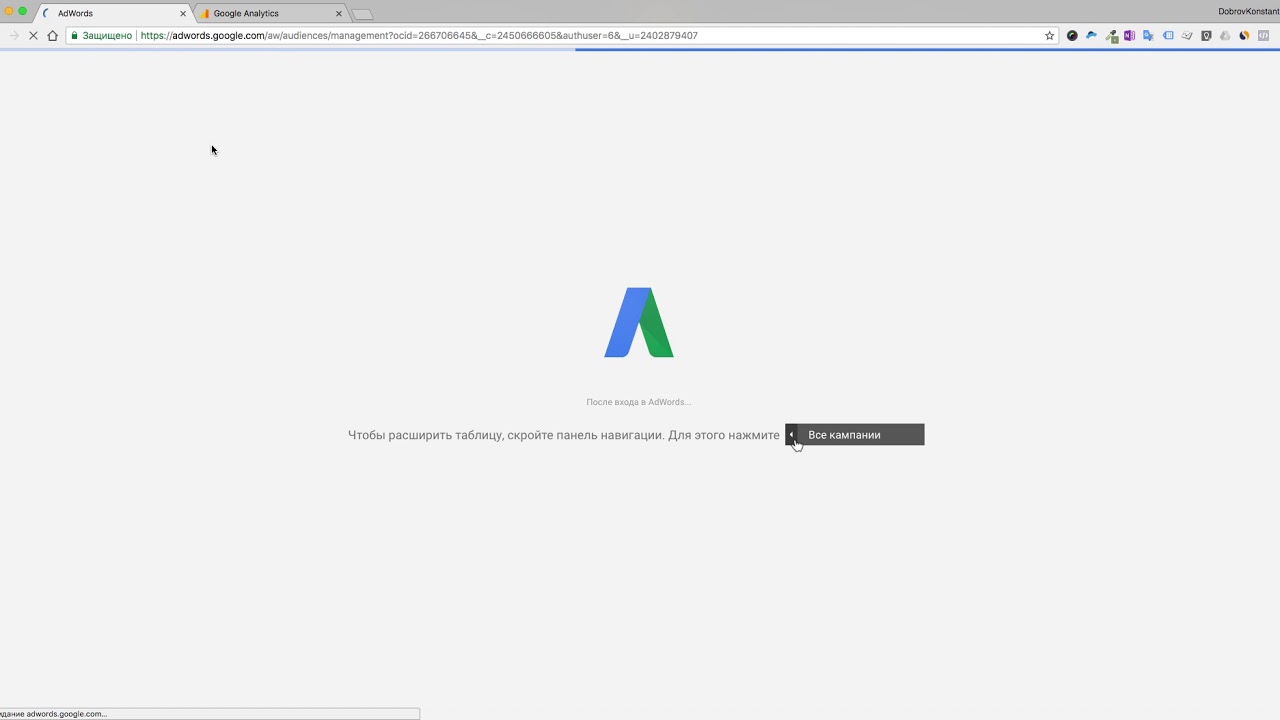Click the collapse arrow beside 'Все кампании'

[x=791, y=435]
